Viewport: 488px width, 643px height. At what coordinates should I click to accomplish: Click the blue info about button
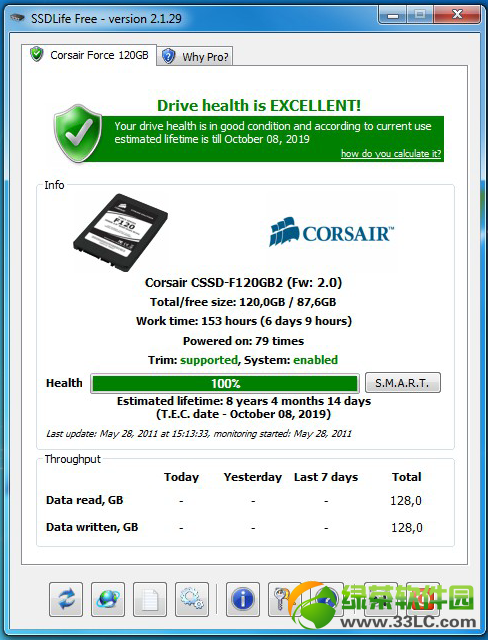243,599
